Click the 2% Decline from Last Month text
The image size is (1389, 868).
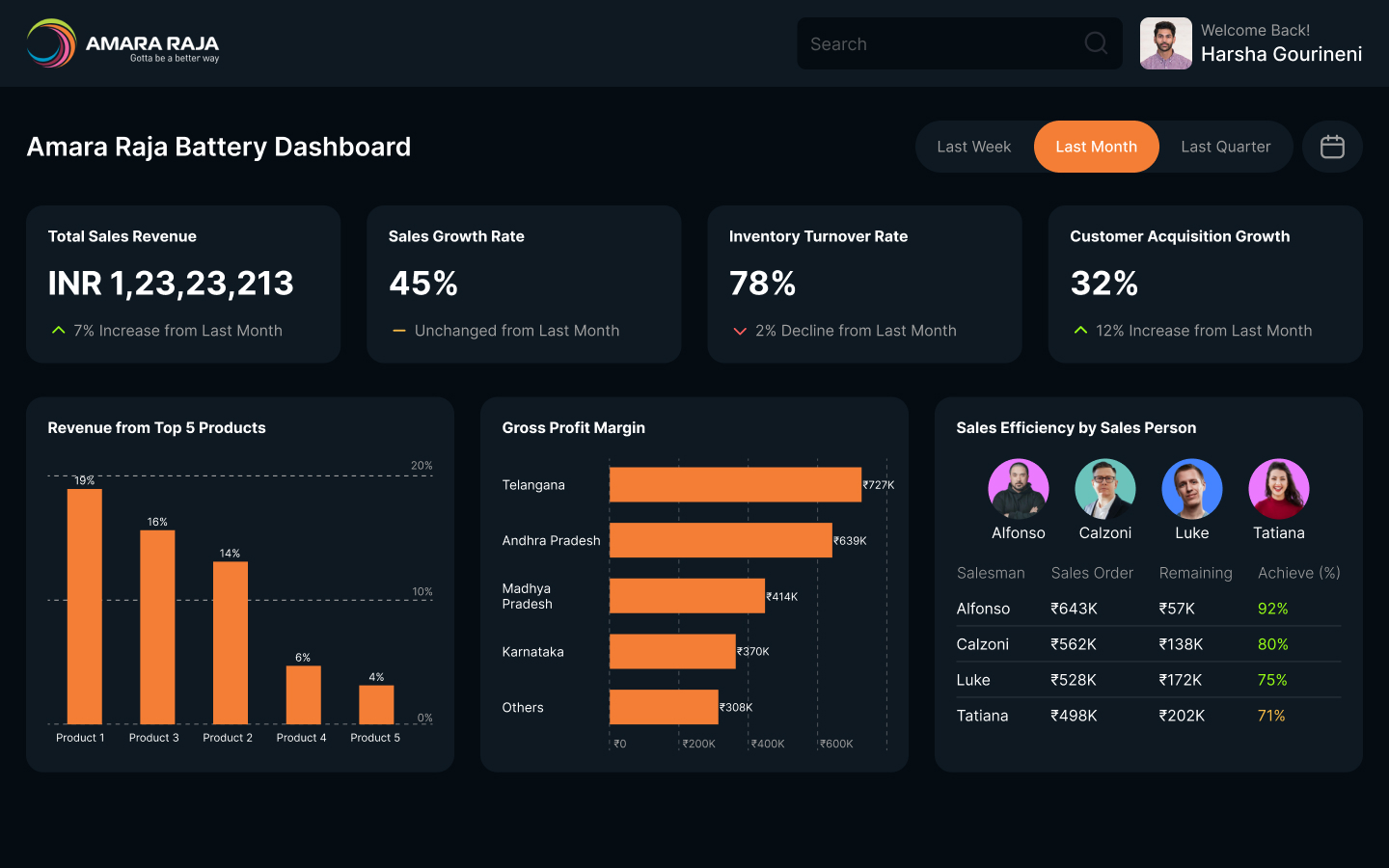[856, 331]
